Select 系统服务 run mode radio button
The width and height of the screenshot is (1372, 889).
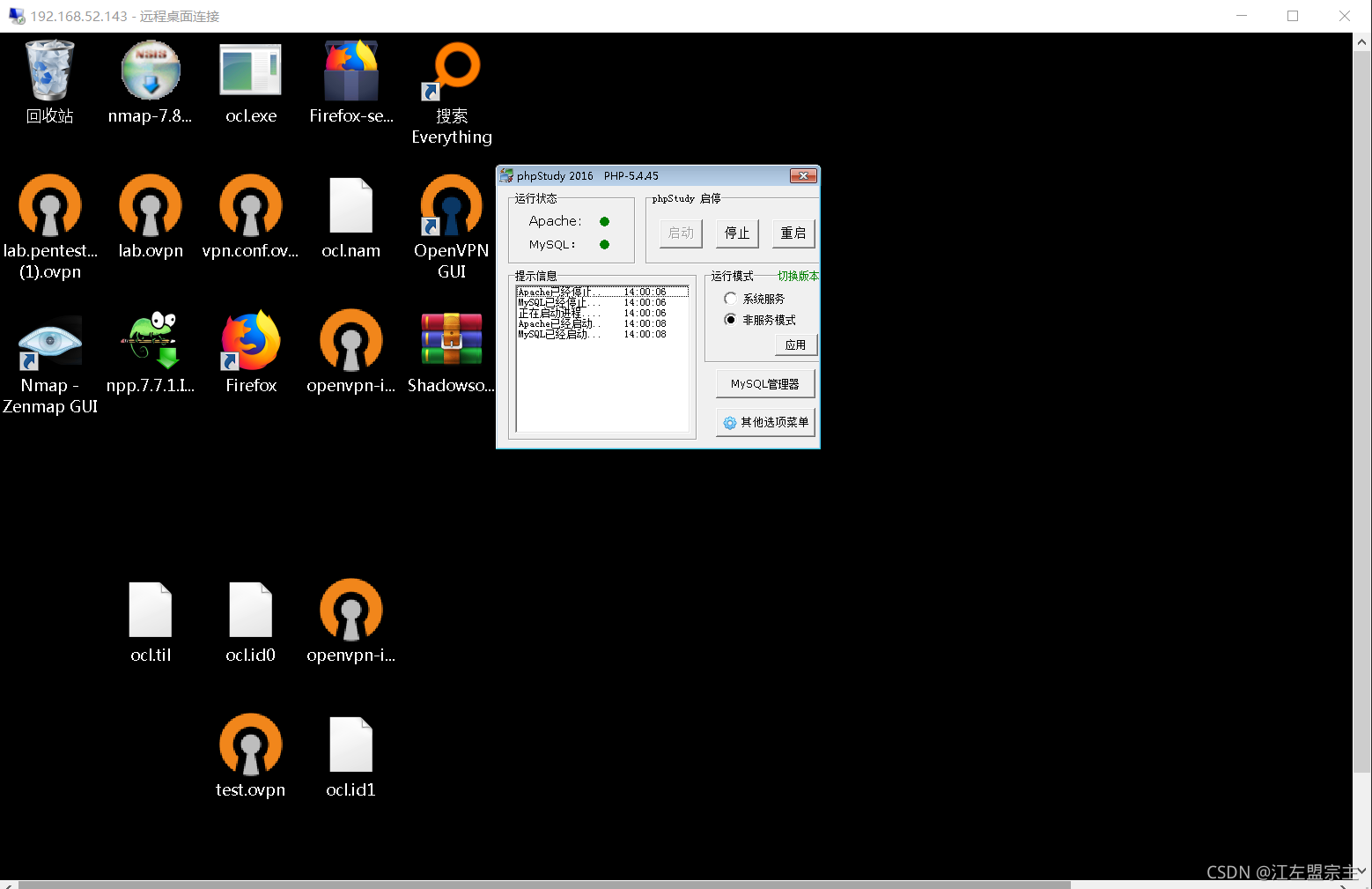[755, 299]
